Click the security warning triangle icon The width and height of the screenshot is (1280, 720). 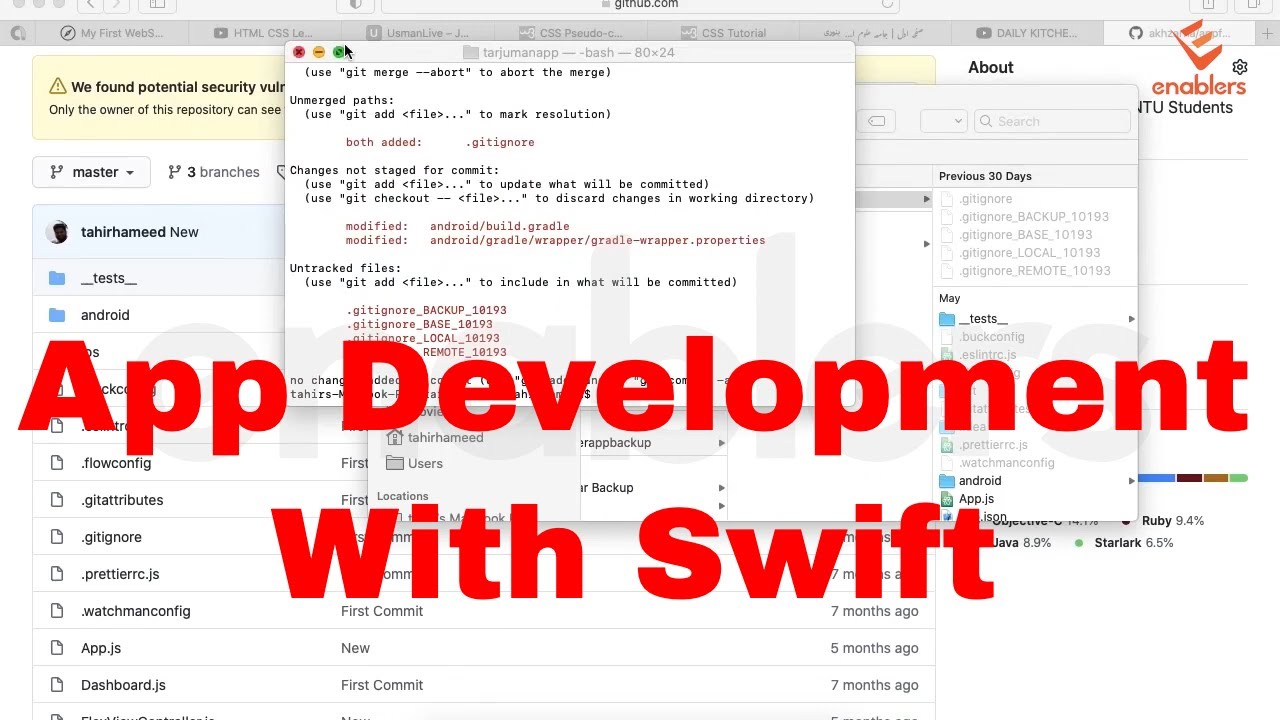tap(57, 87)
